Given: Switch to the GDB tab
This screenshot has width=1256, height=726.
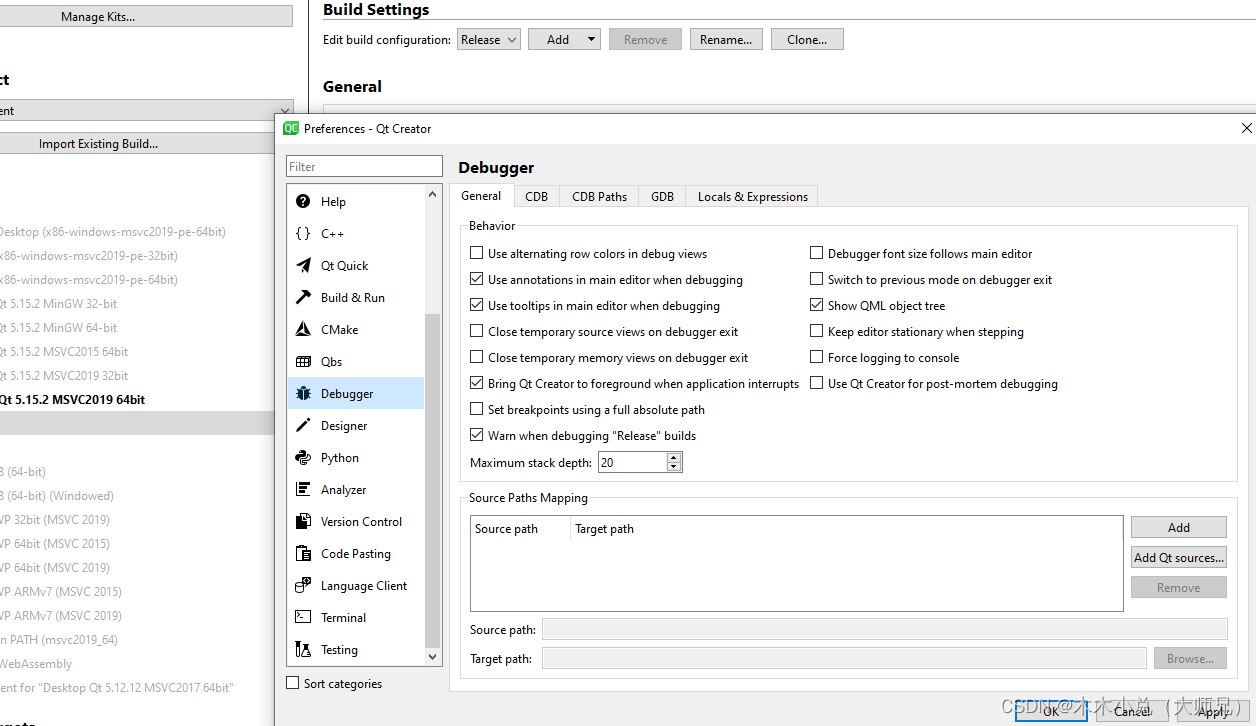Looking at the screenshot, I should pos(662,197).
